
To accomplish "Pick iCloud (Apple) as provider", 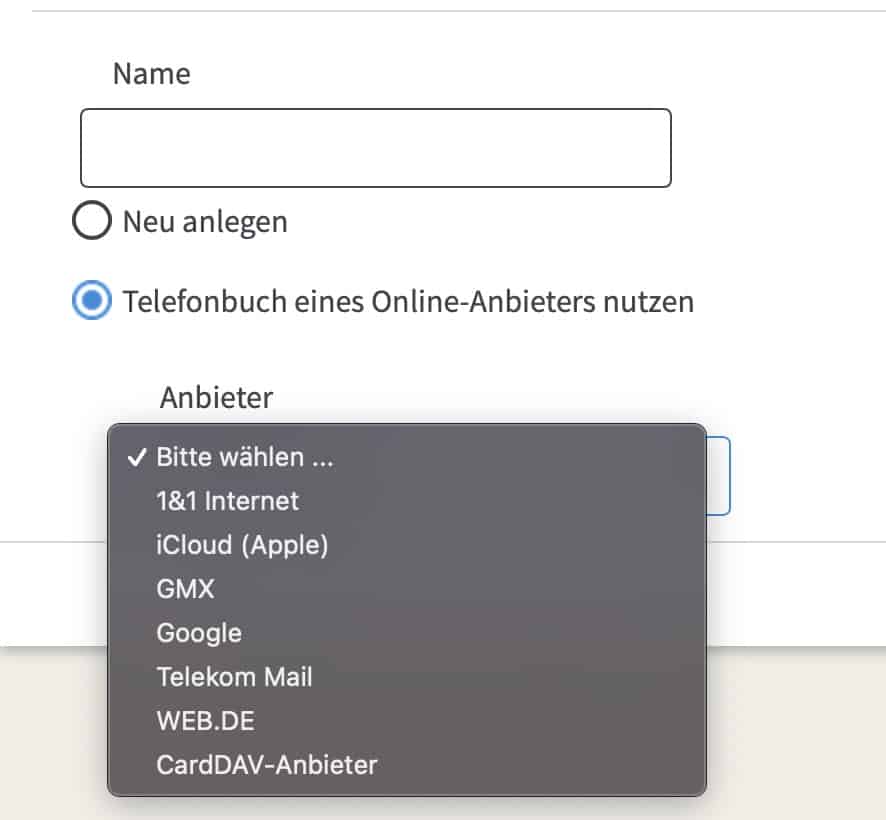I will pyautogui.click(x=406, y=545).
